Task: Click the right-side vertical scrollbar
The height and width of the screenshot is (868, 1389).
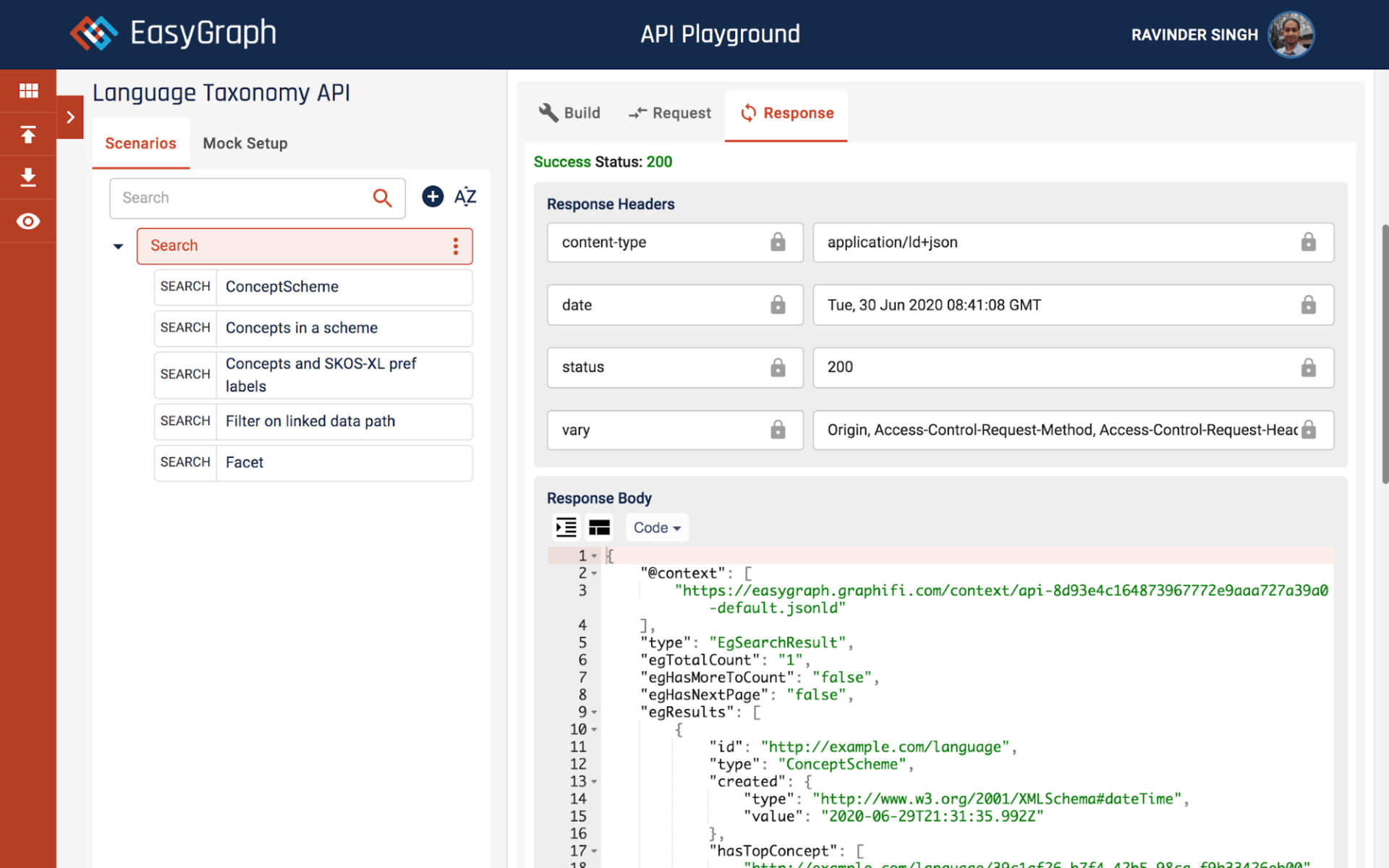Action: click(x=1384, y=353)
